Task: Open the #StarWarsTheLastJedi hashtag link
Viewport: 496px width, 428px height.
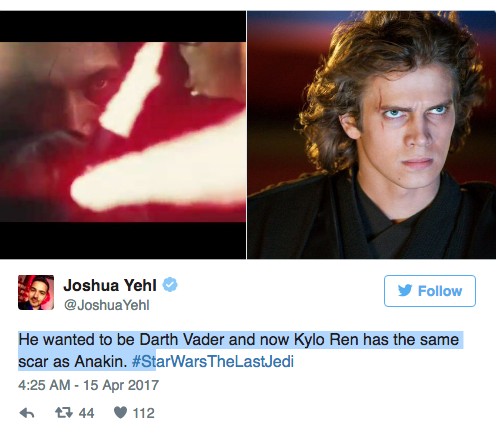Action: click(x=213, y=361)
